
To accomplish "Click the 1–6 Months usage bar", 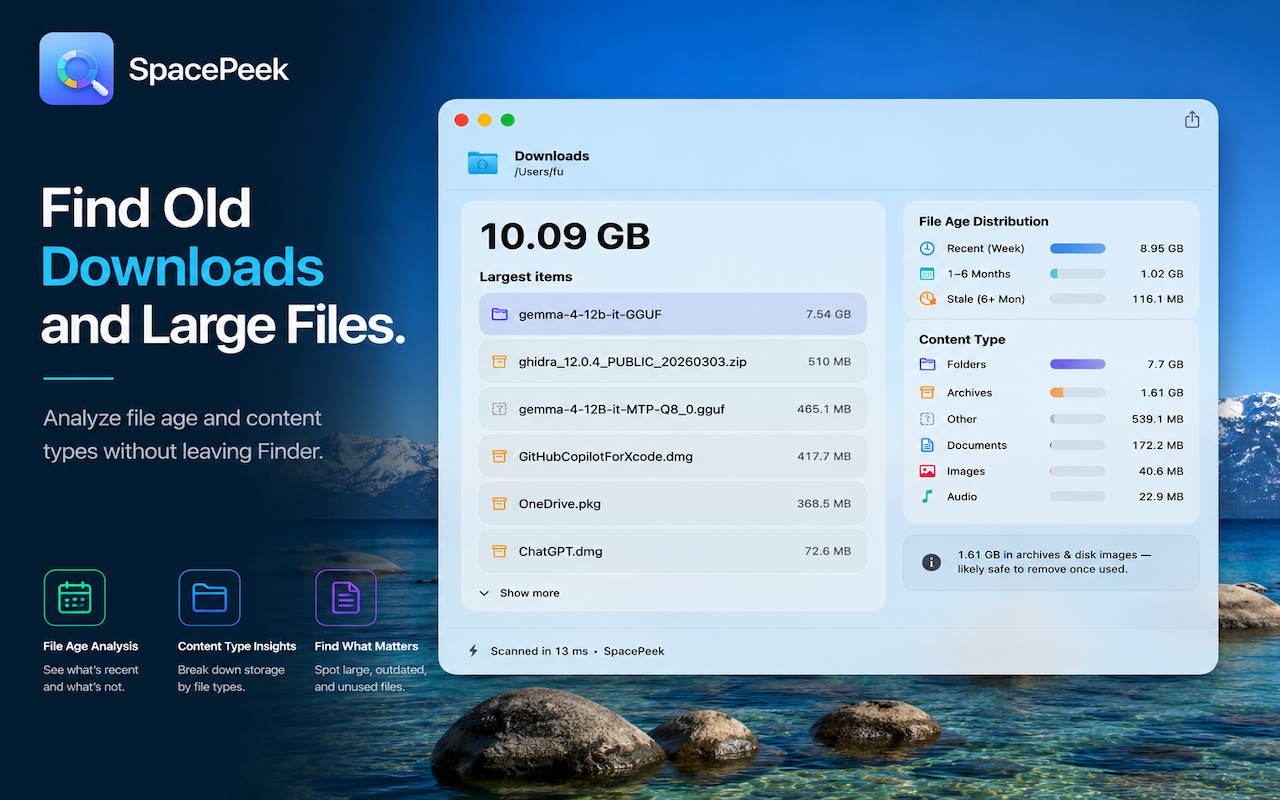I will tap(1078, 274).
